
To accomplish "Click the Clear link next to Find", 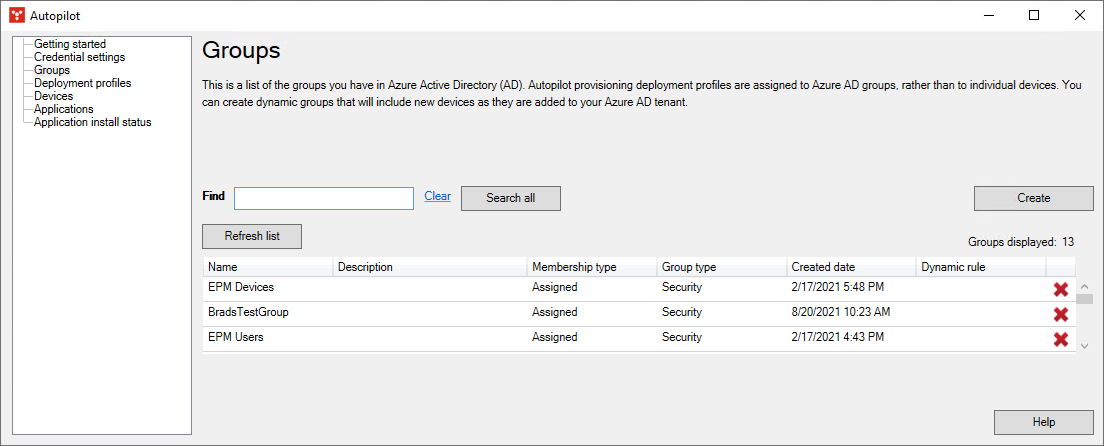I will (437, 196).
